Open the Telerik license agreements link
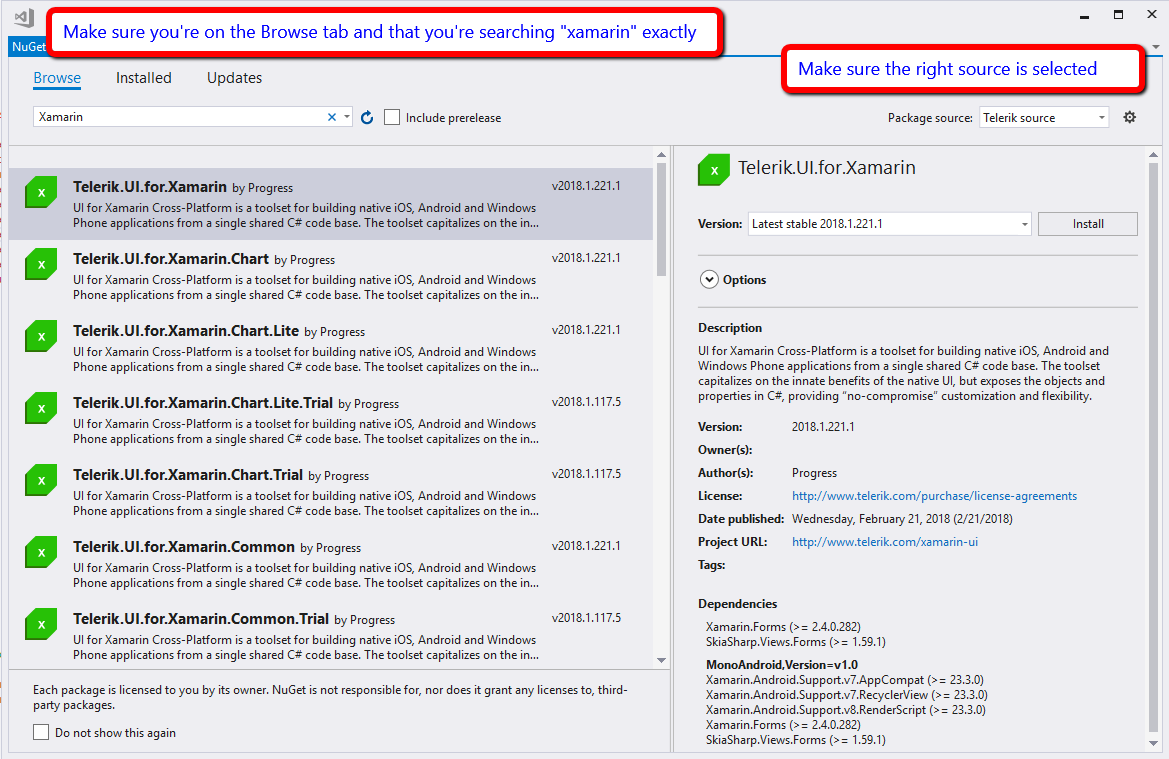This screenshot has width=1169, height=759. point(934,496)
